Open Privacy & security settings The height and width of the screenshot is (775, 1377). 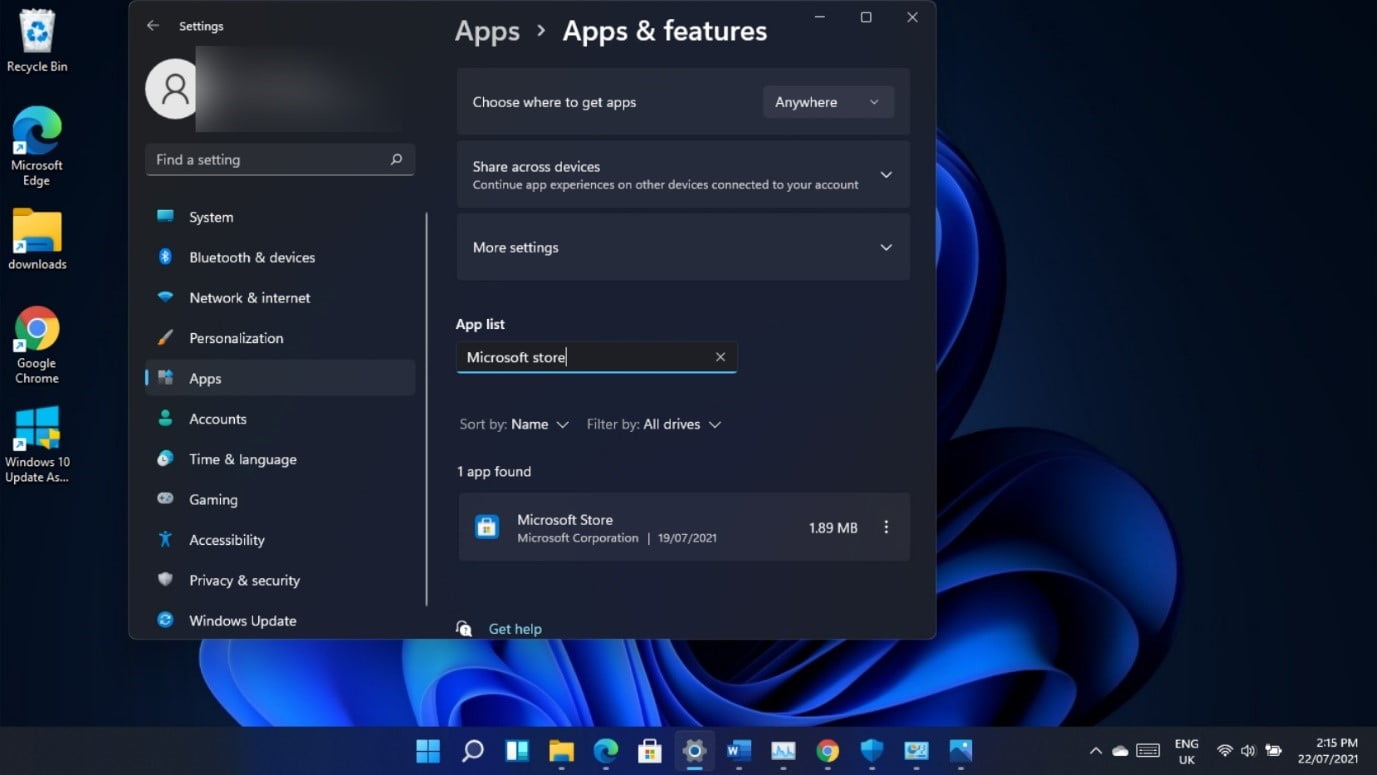point(244,580)
